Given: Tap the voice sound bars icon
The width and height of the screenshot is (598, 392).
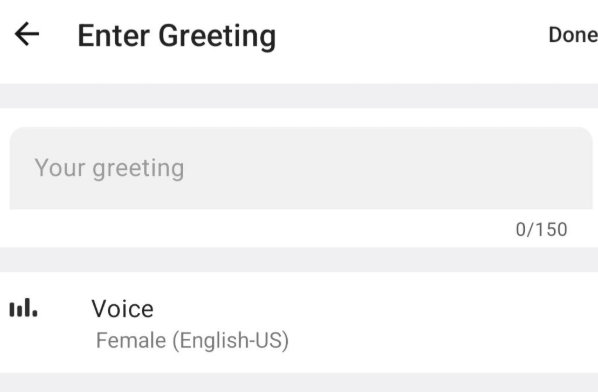Looking at the screenshot, I should (23, 308).
